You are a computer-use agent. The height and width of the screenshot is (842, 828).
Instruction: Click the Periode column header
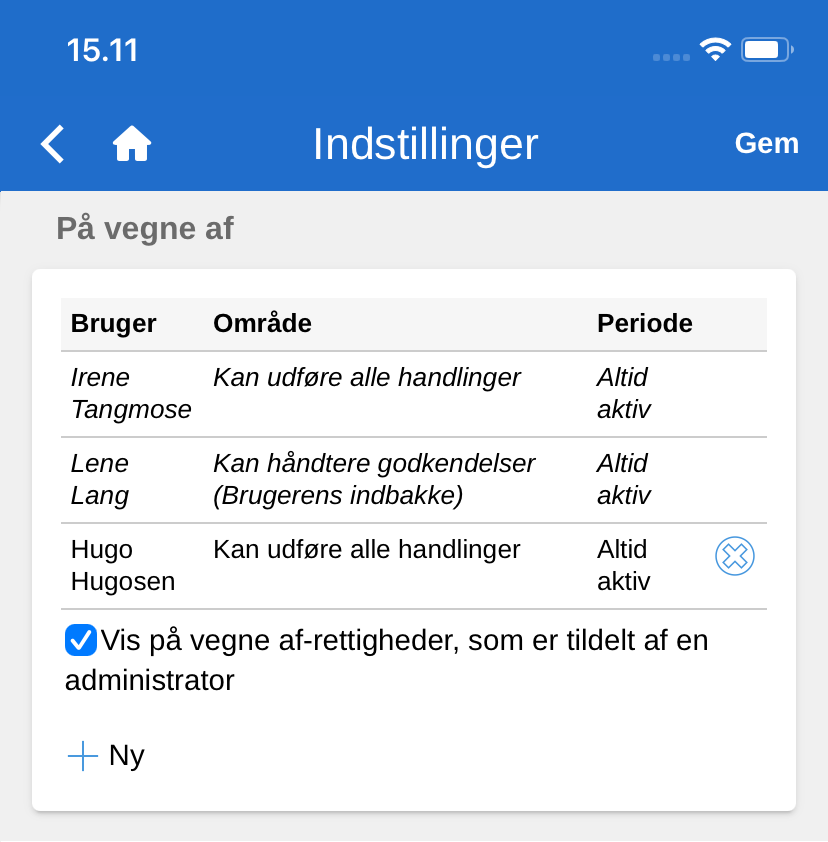pos(645,324)
